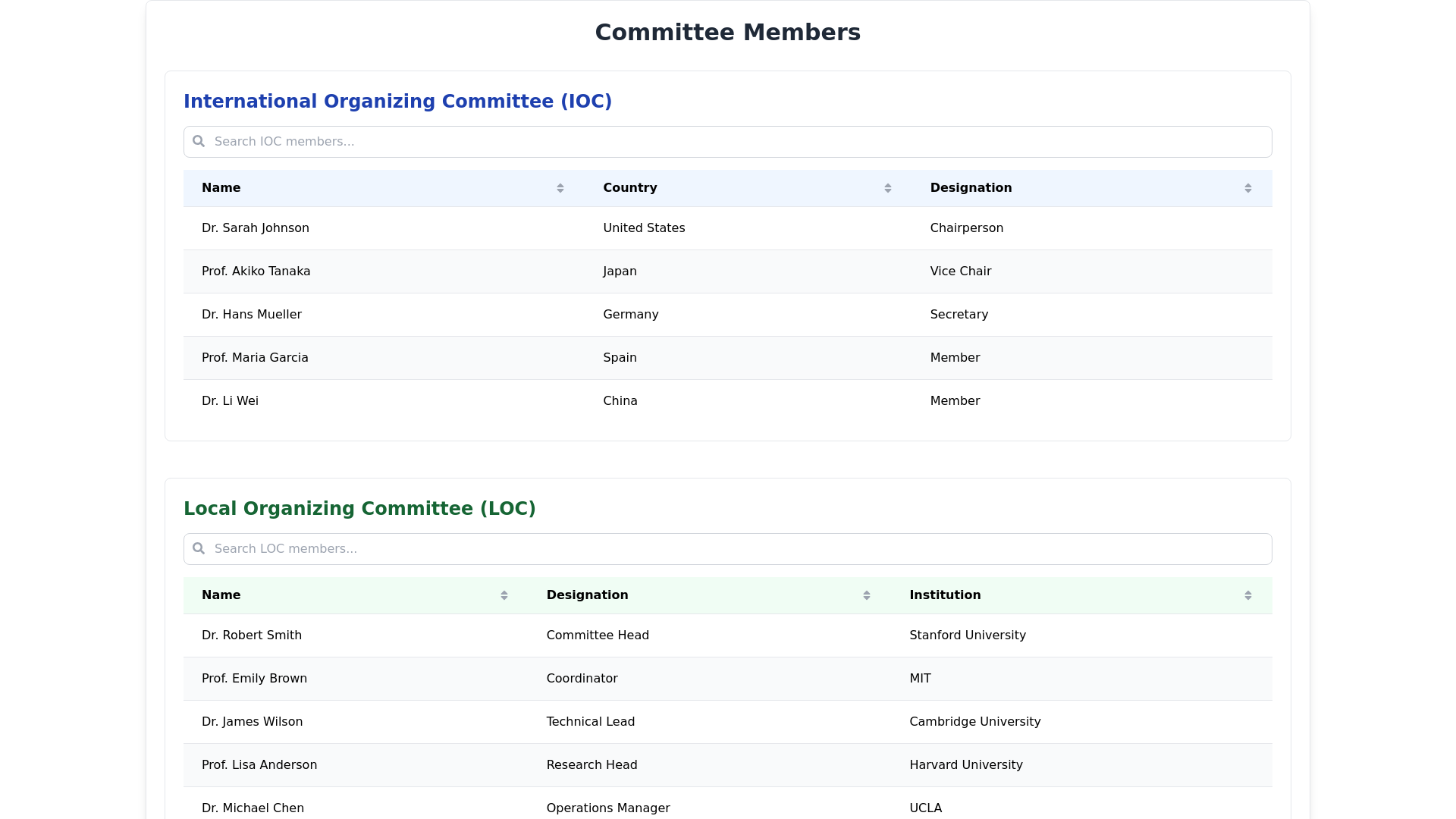Image resolution: width=1456 pixels, height=819 pixels.
Task: Click Cambridge University institution cell
Action: 974,722
